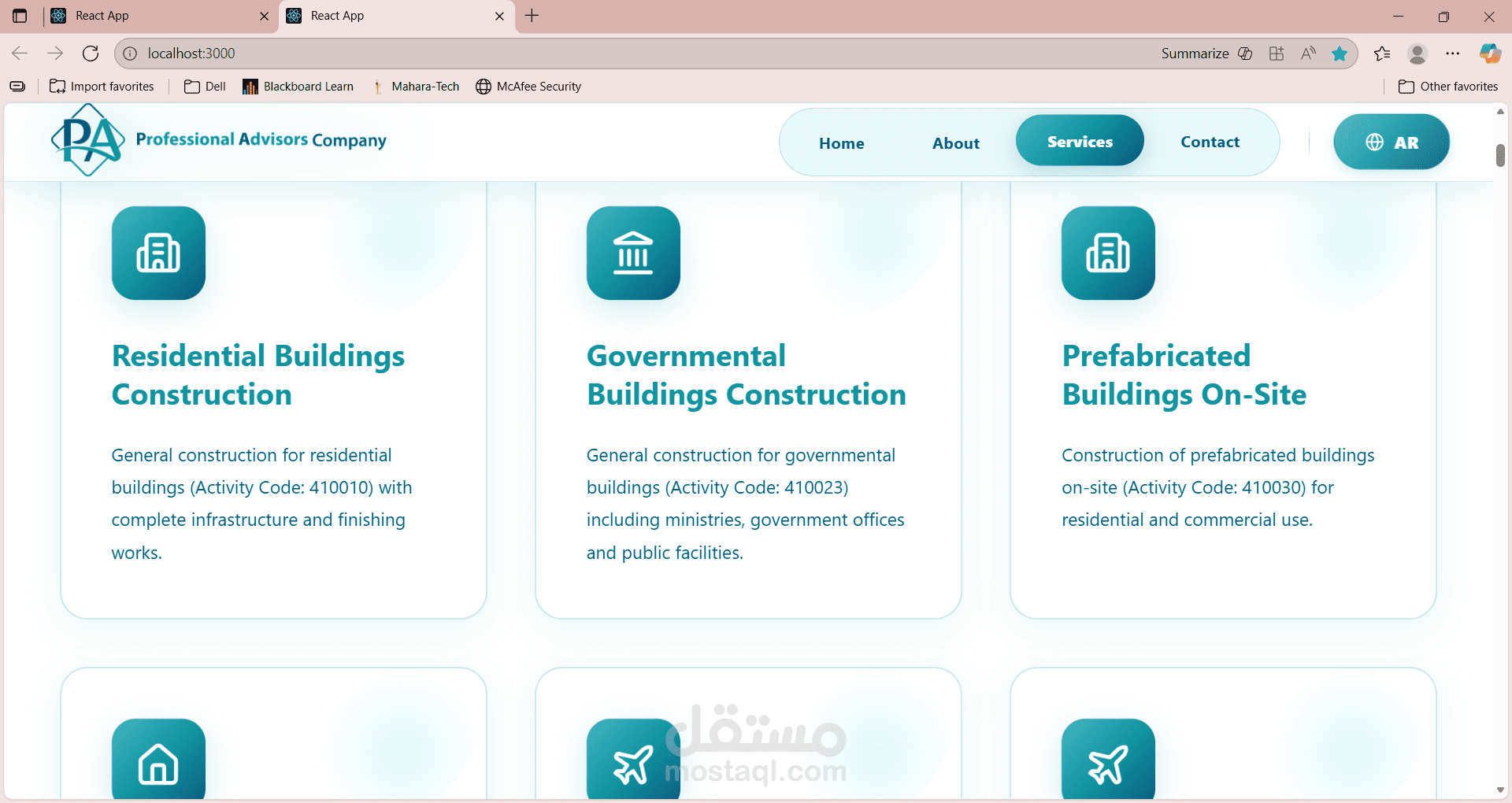Click the Activity Code 410030 description text
Viewport: 1512px width, 803px height.
tap(1218, 487)
